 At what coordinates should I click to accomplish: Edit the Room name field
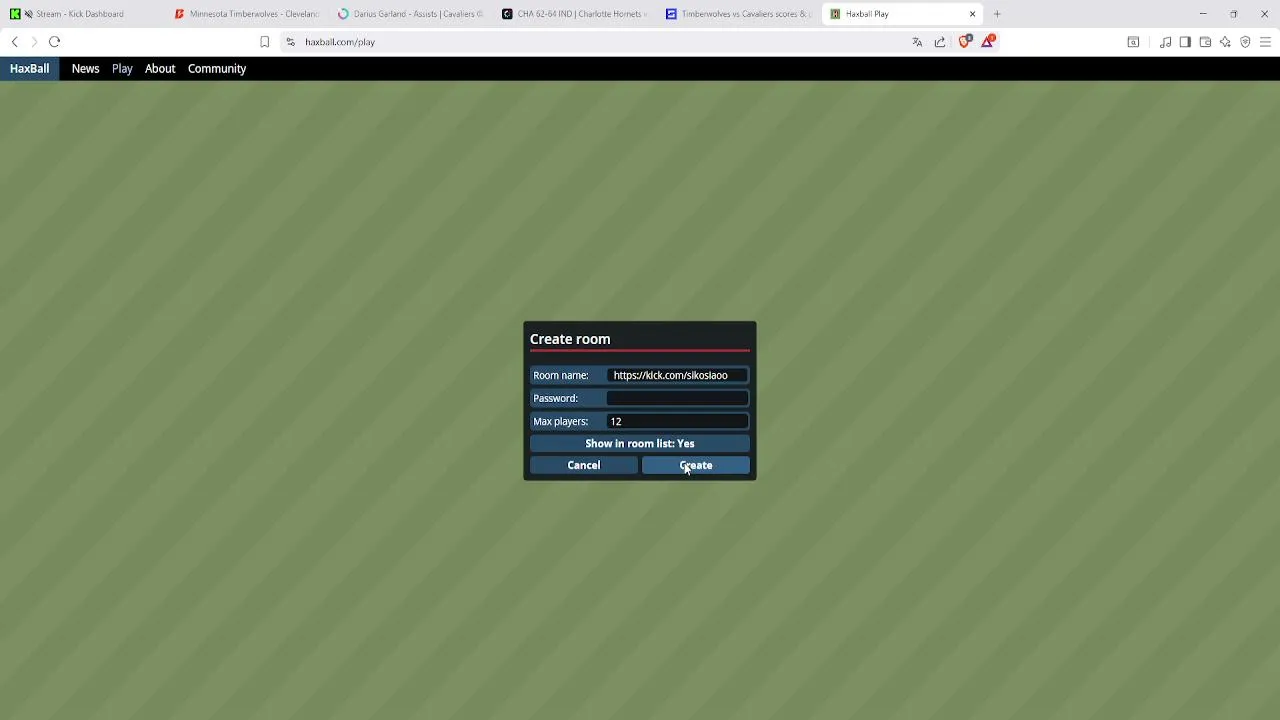677,375
